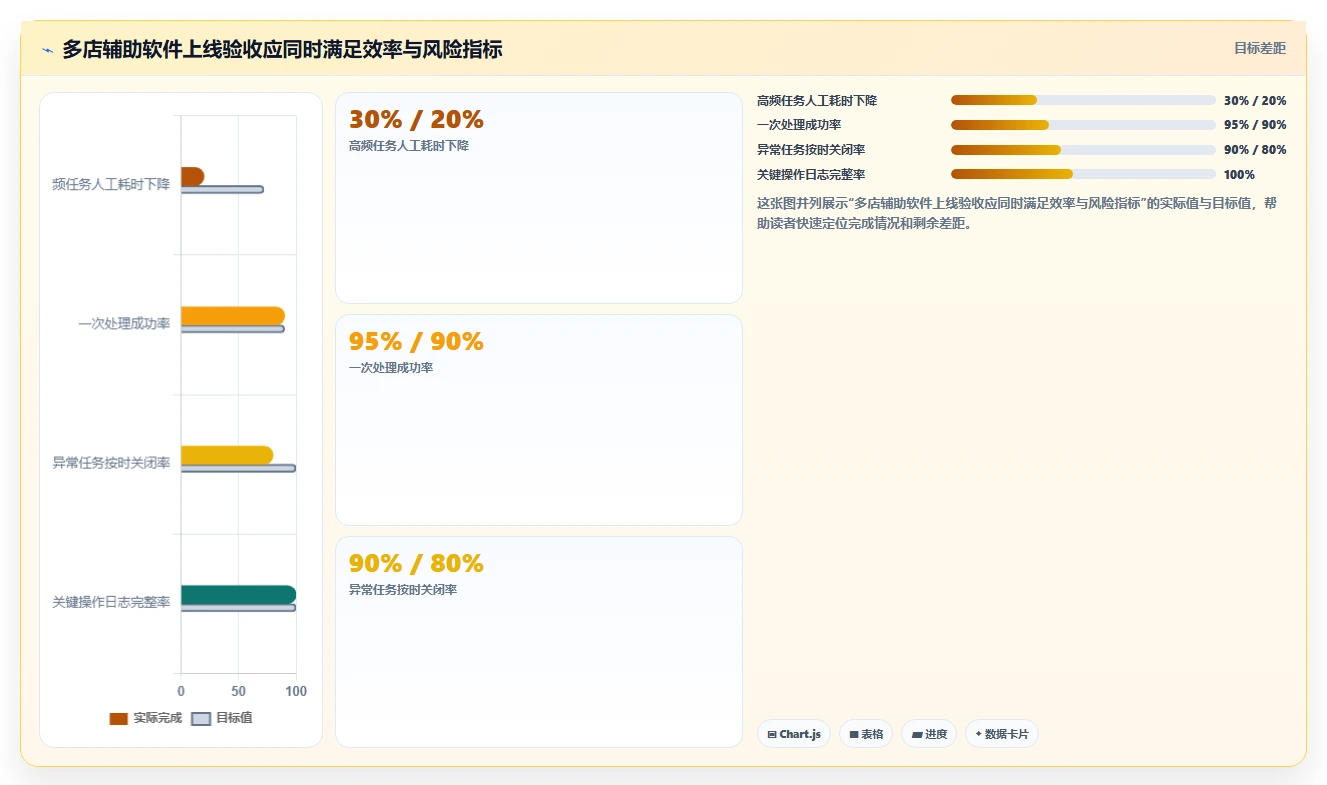Screen dimensions: 1327x785
Task: Click the 高频任务人工耗时下降 card caption
Action: (409, 146)
